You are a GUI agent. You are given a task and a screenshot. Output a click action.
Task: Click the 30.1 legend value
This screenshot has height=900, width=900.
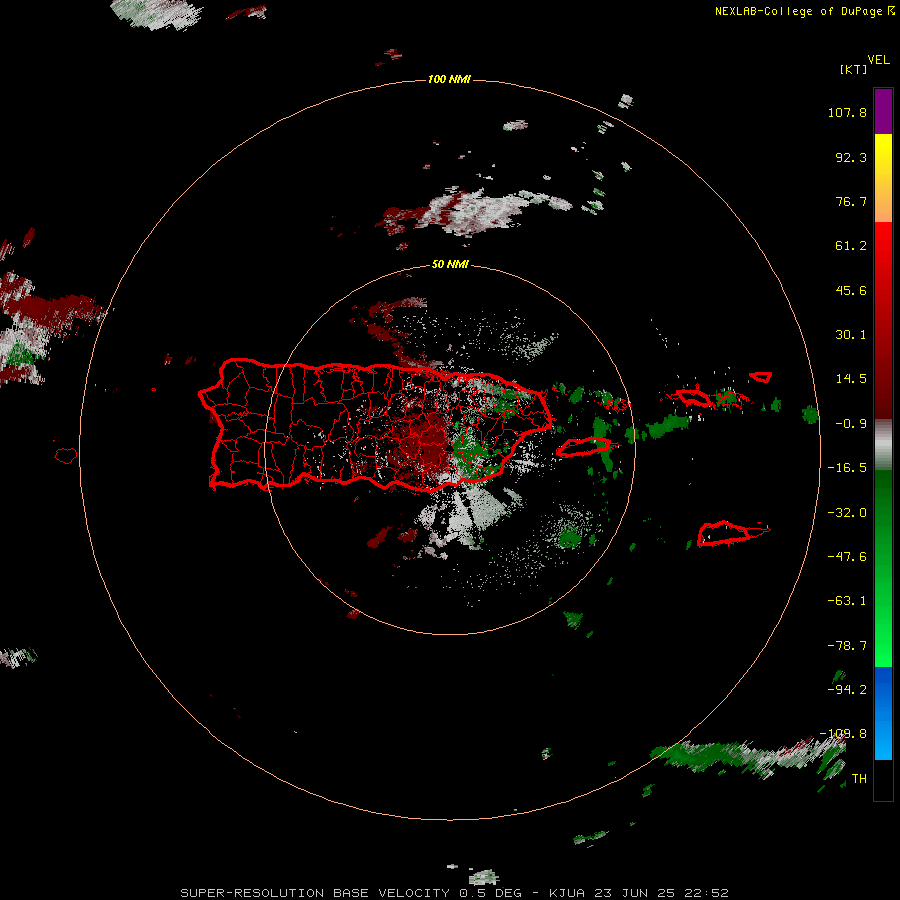[x=851, y=335]
